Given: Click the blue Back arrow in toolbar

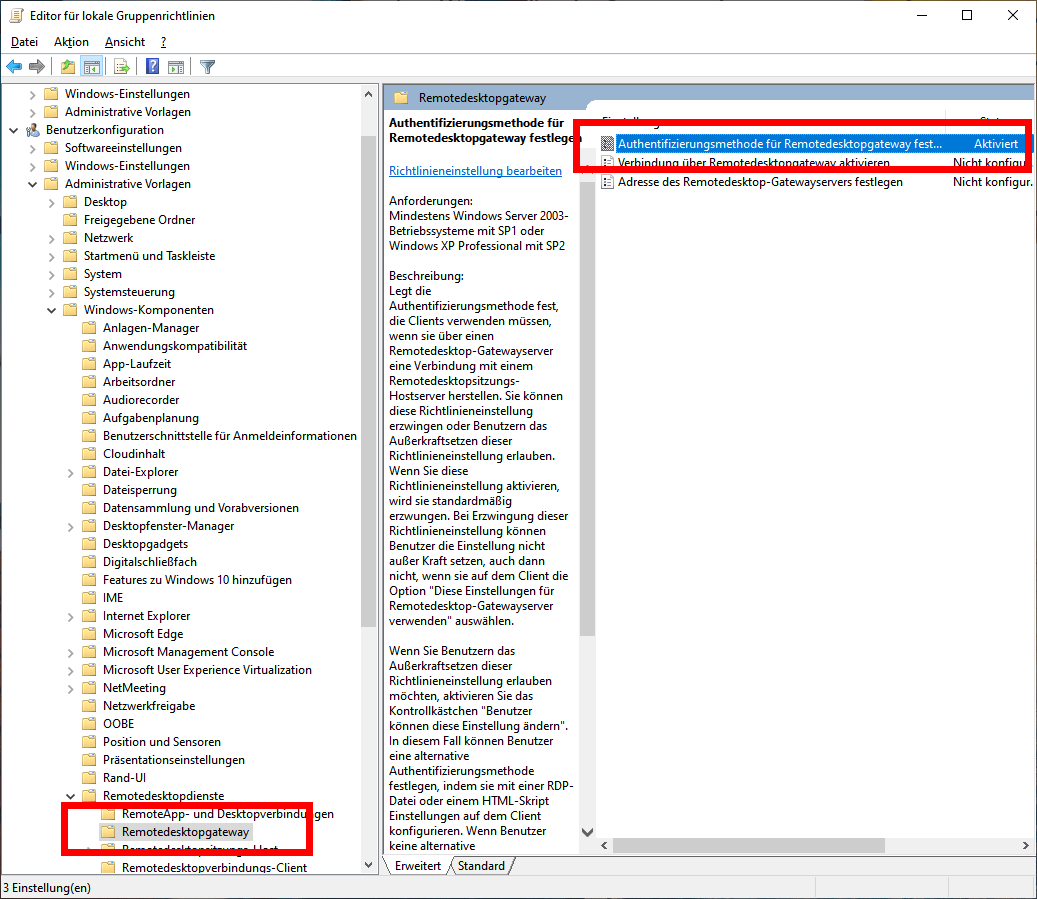Looking at the screenshot, I should (14, 67).
